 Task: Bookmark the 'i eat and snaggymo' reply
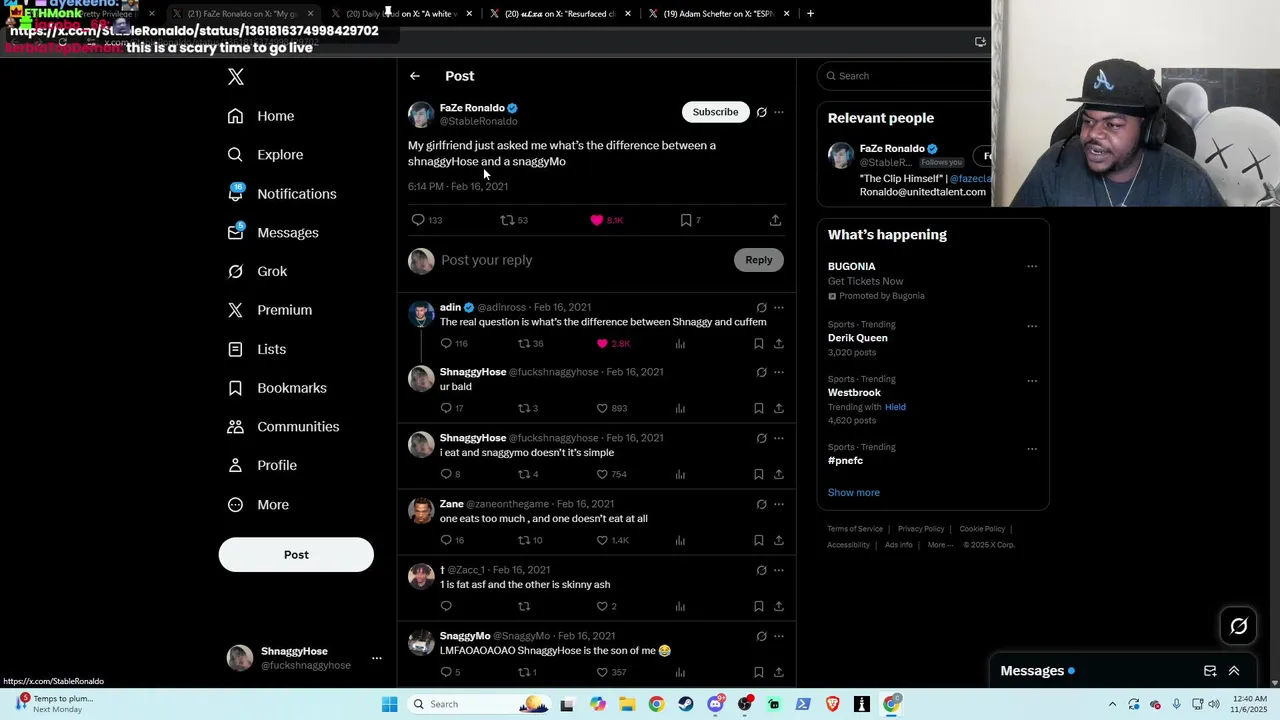[759, 474]
